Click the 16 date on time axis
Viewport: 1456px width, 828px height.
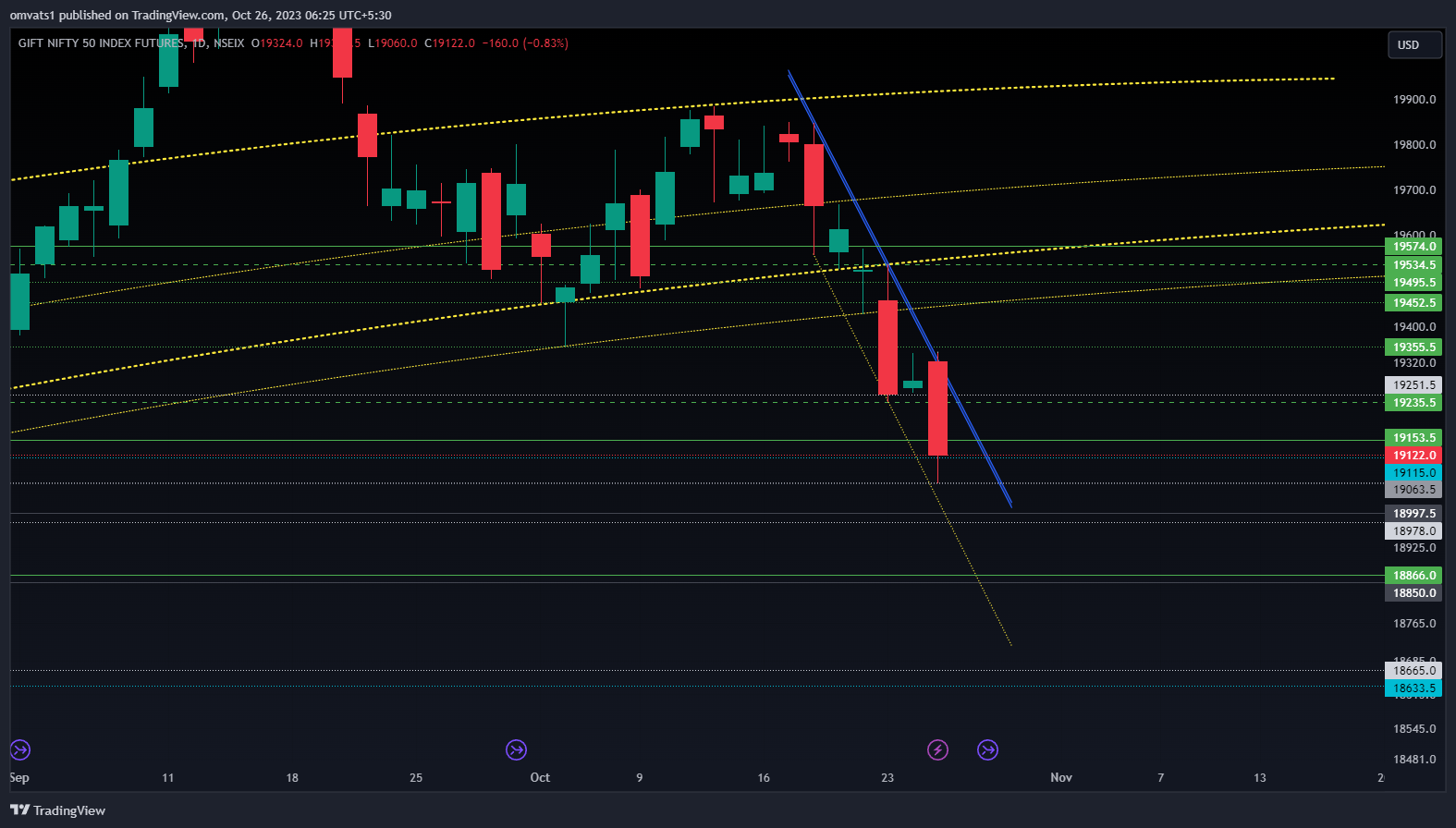point(764,777)
